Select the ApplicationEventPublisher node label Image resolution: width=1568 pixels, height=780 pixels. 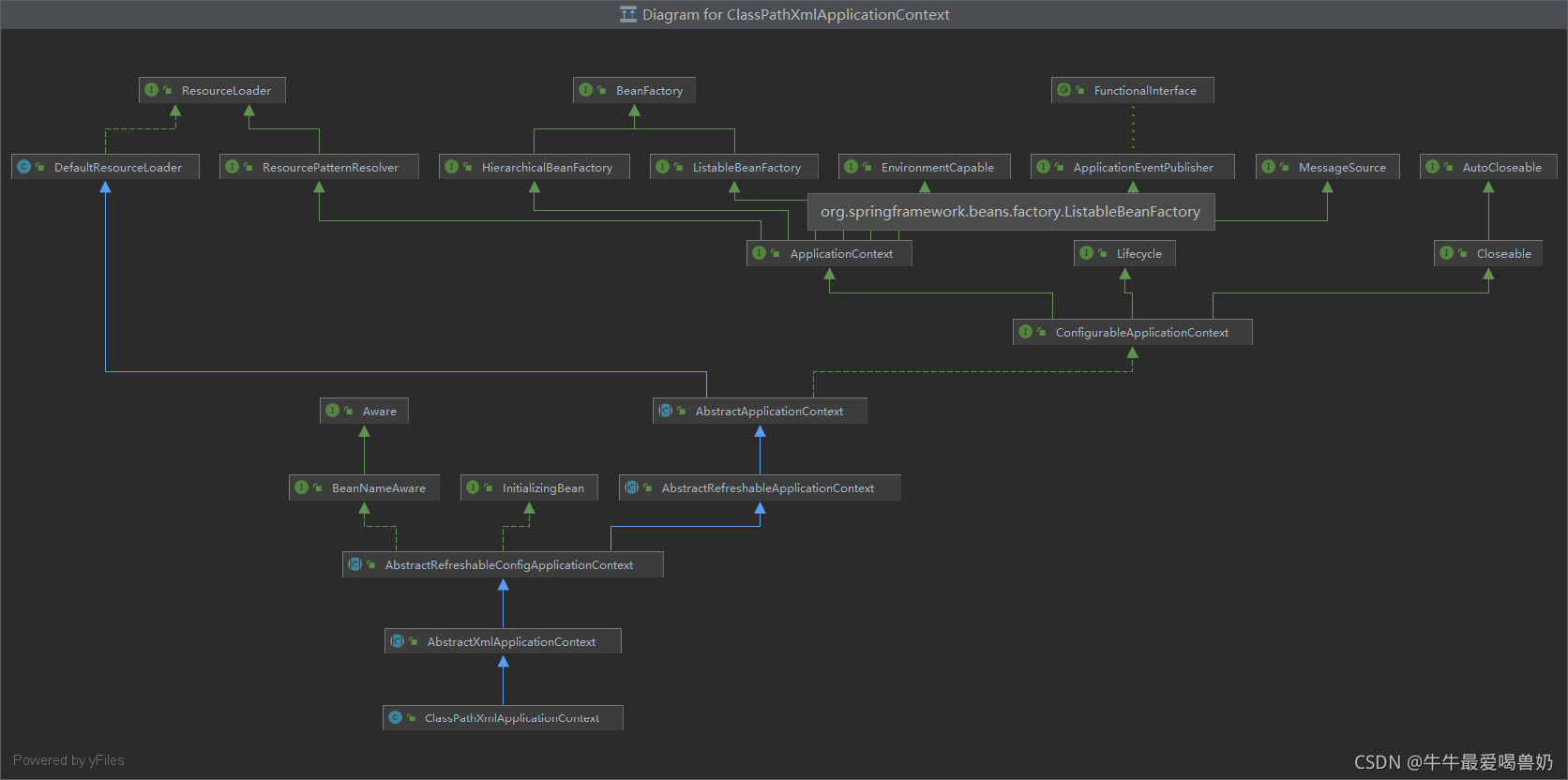click(1143, 168)
